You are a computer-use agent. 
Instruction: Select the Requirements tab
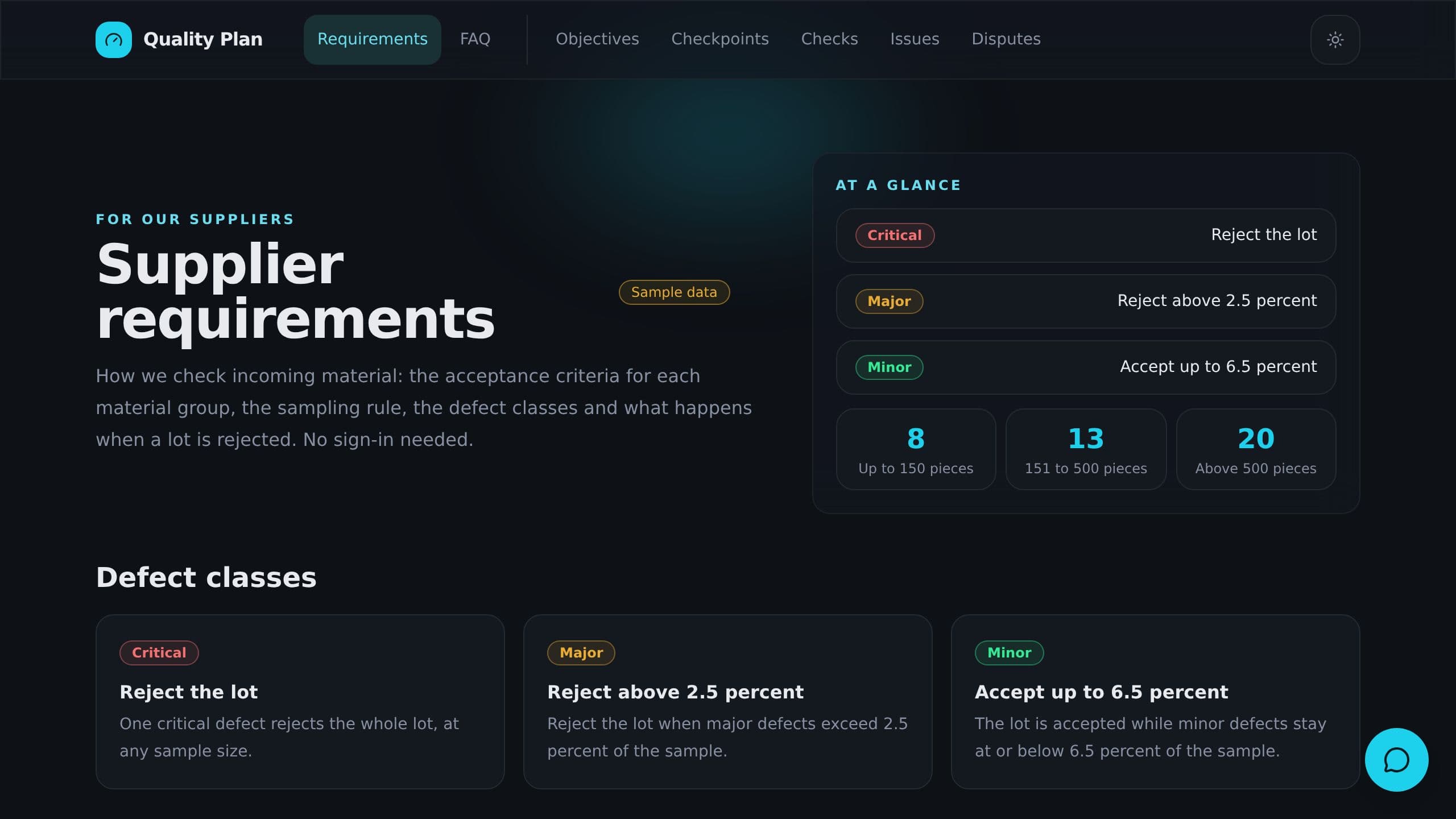373,39
